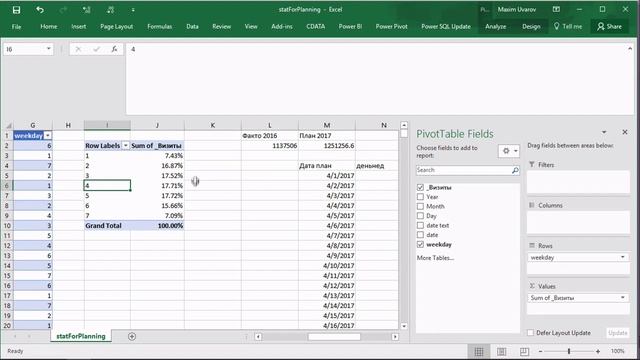Select the date cell 4/10/2017
640x360 pixels.
click(x=327, y=266)
